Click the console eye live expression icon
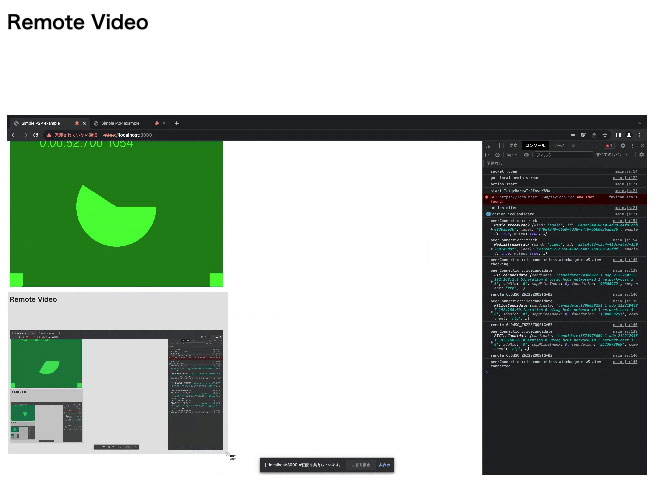 click(x=525, y=155)
